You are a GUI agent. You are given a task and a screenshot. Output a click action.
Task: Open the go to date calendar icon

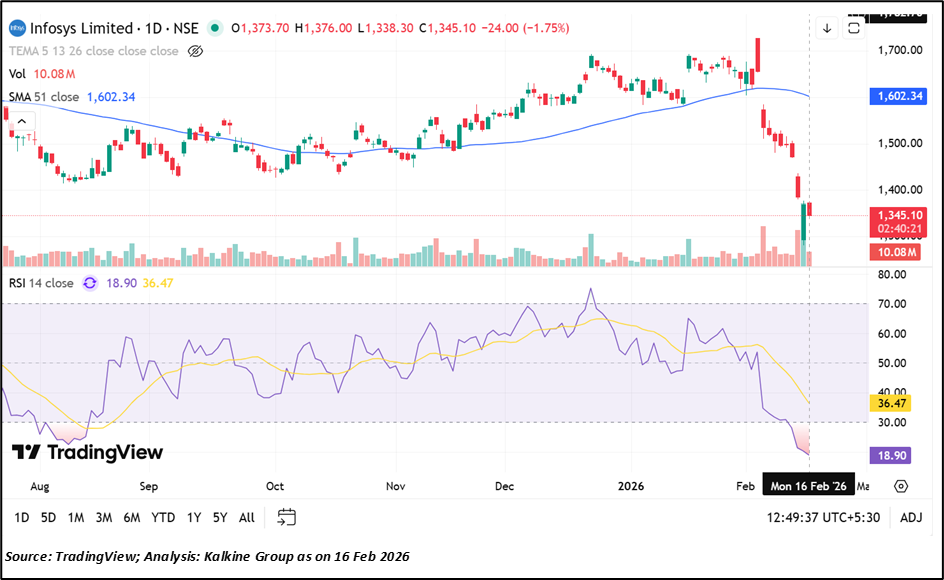(287, 517)
